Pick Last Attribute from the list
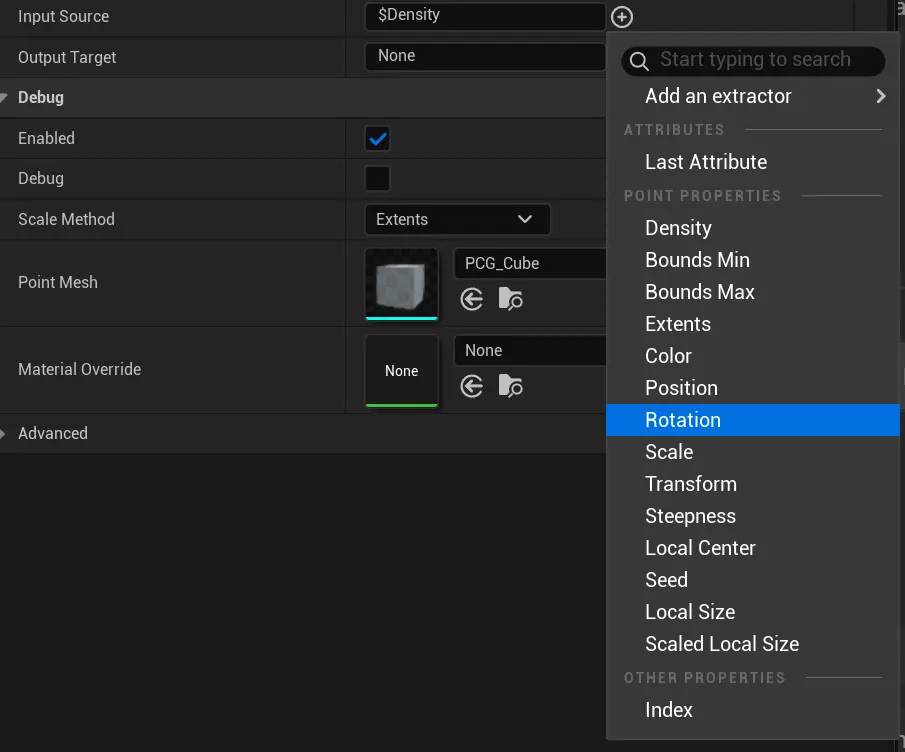This screenshot has height=752, width=905. coord(706,162)
